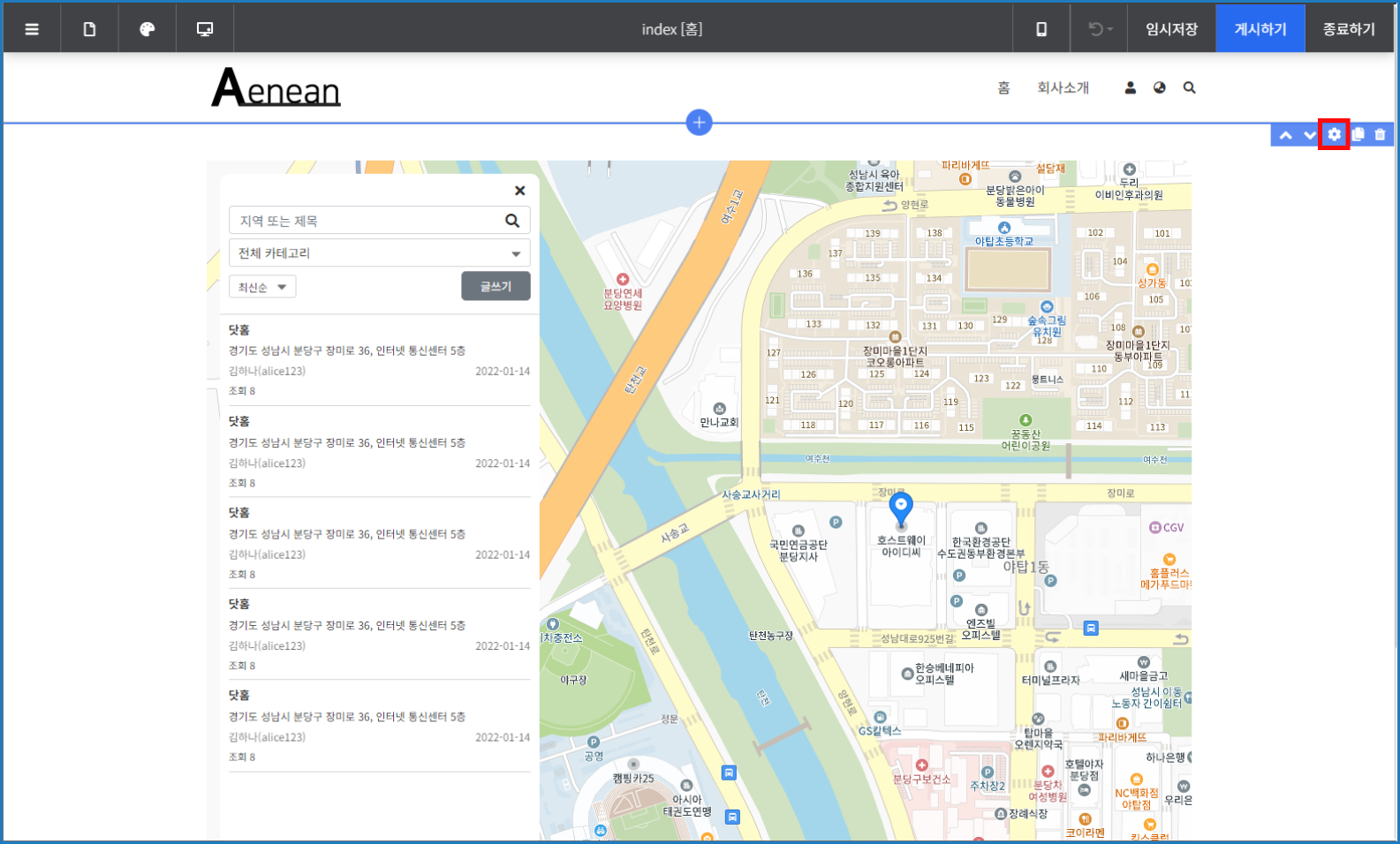Close the map list panel
The width and height of the screenshot is (1400, 844).
click(x=519, y=191)
